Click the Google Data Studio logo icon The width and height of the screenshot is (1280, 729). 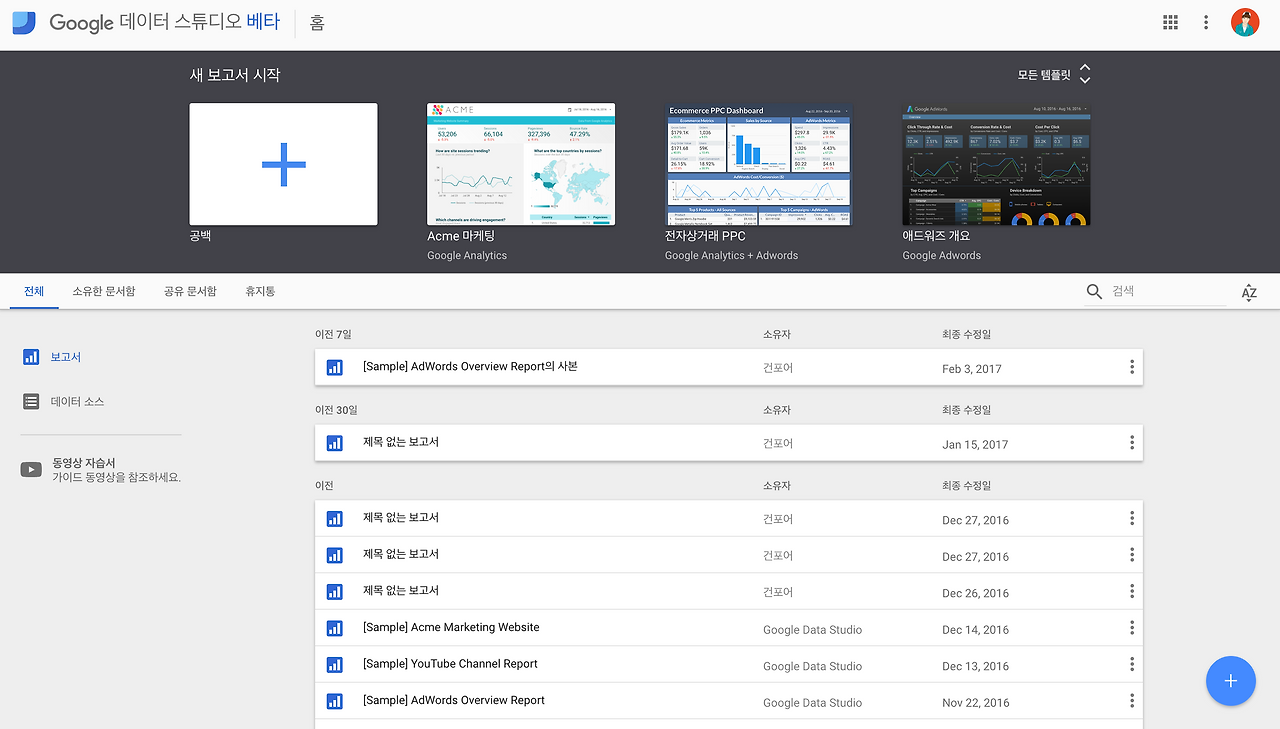[x=24, y=22]
